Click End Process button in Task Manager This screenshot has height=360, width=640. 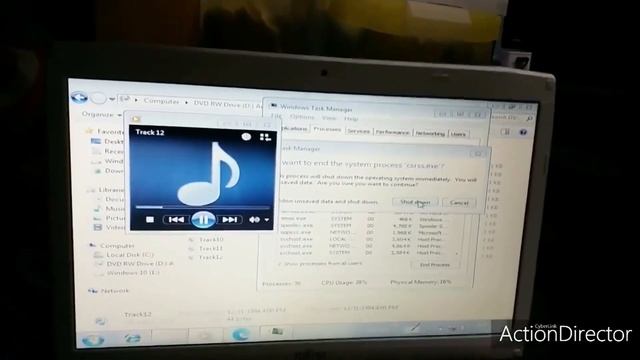[435, 265]
